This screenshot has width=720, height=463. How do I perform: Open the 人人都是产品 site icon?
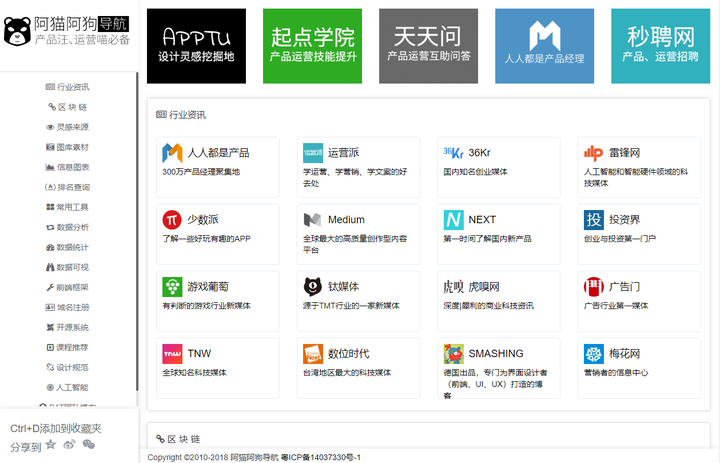click(x=172, y=153)
